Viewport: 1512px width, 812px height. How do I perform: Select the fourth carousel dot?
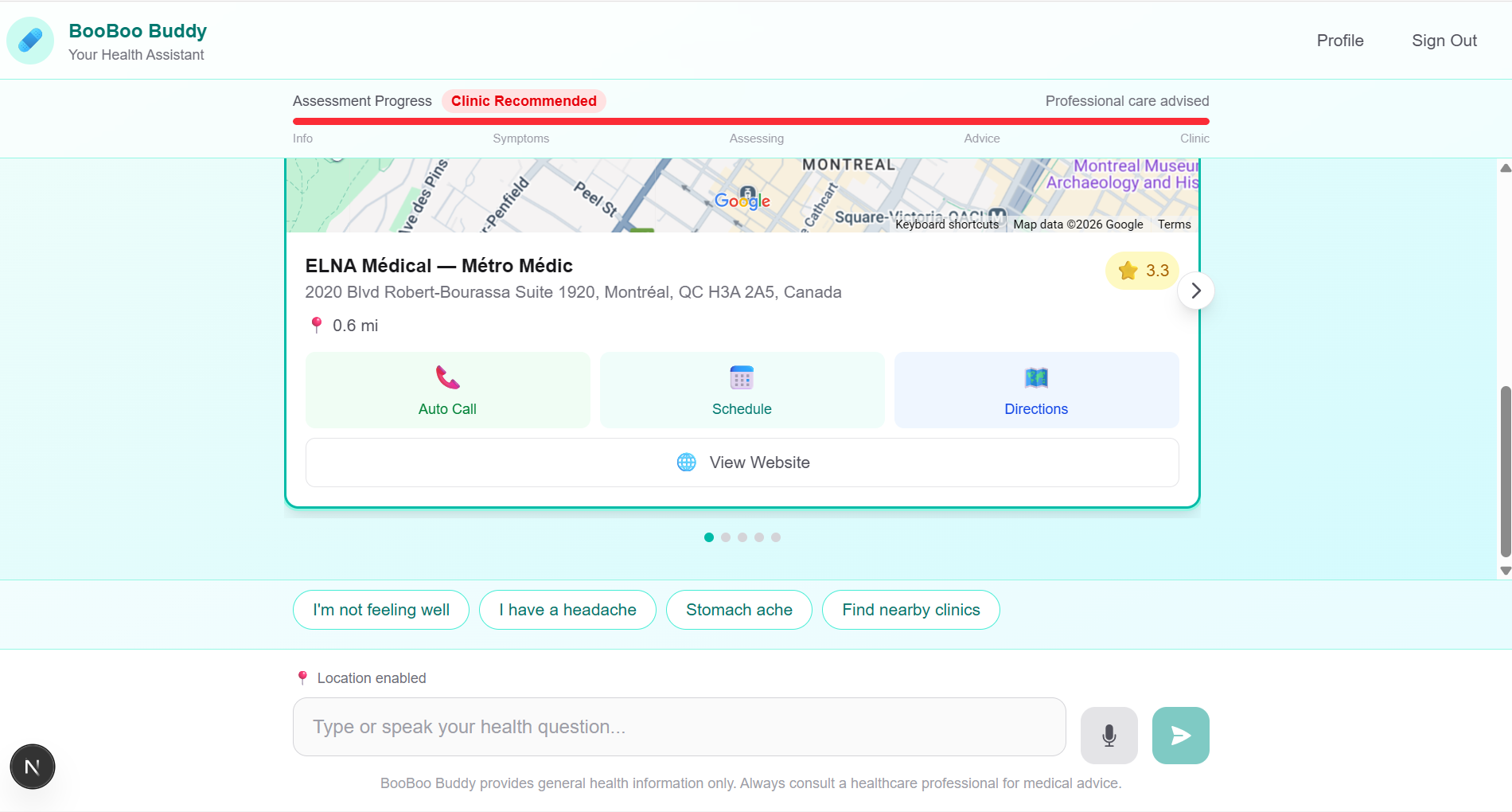759,537
